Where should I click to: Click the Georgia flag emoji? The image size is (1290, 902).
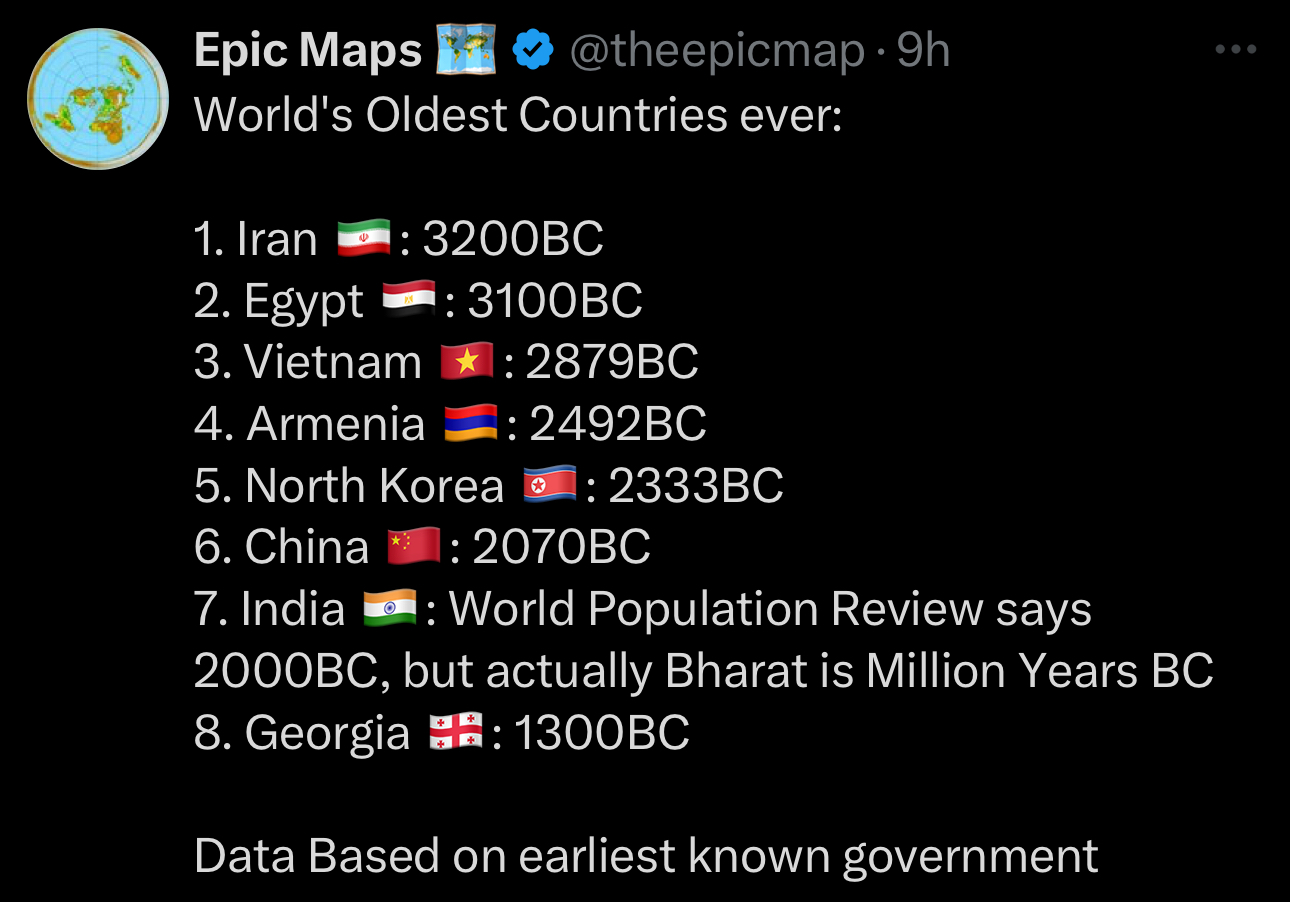(455, 734)
